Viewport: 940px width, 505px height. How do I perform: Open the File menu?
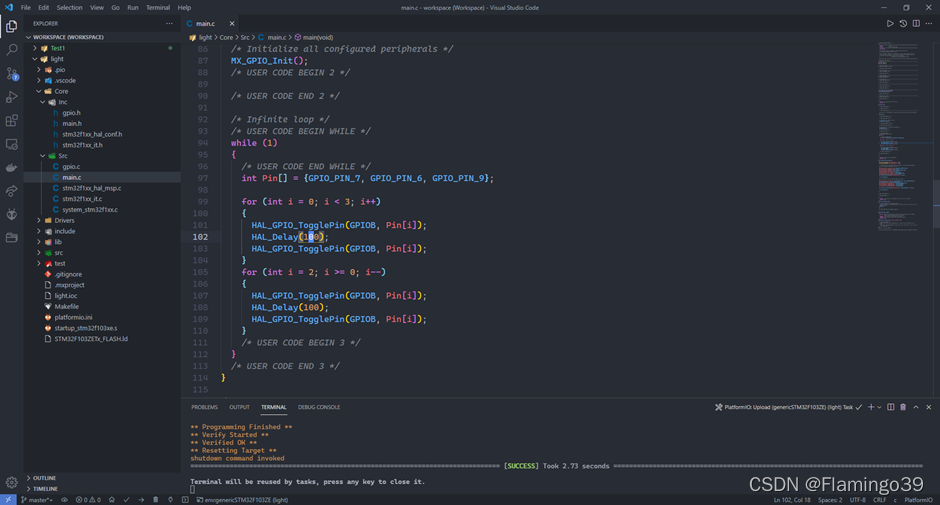pyautogui.click(x=26, y=8)
